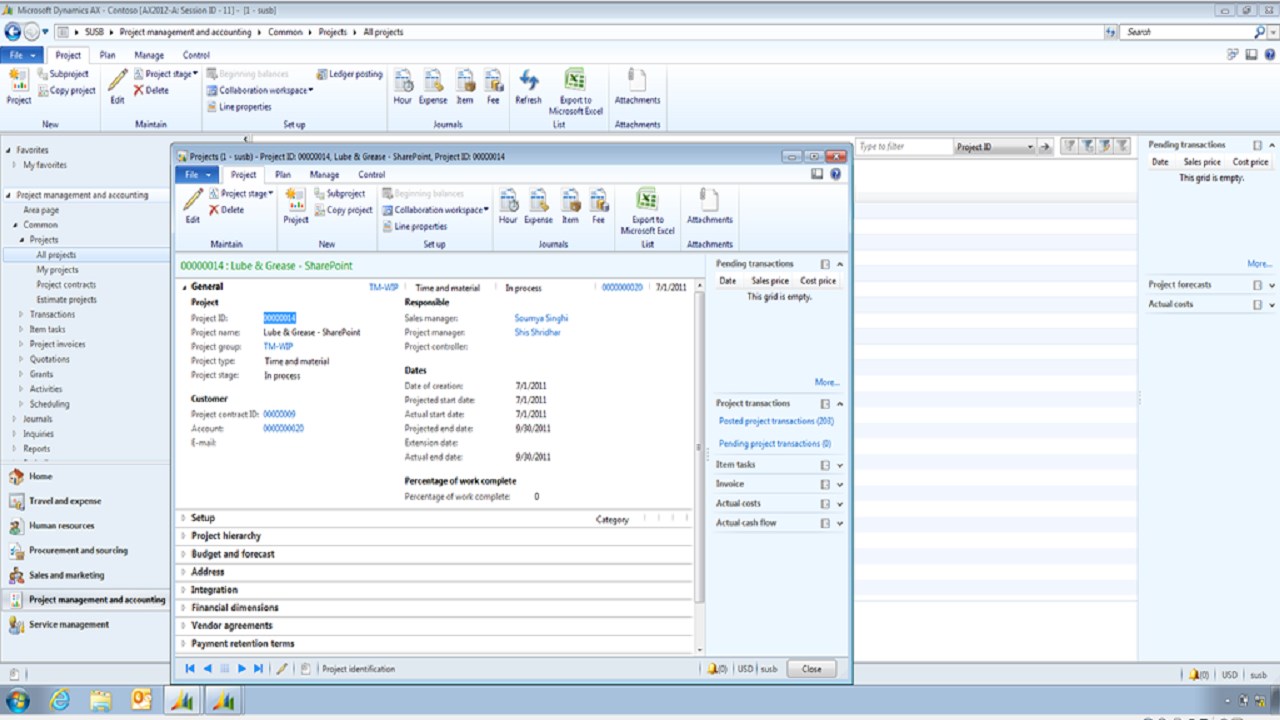Viewport: 1280px width, 720px height.
Task: Click the Close button in dialog
Action: click(x=811, y=669)
